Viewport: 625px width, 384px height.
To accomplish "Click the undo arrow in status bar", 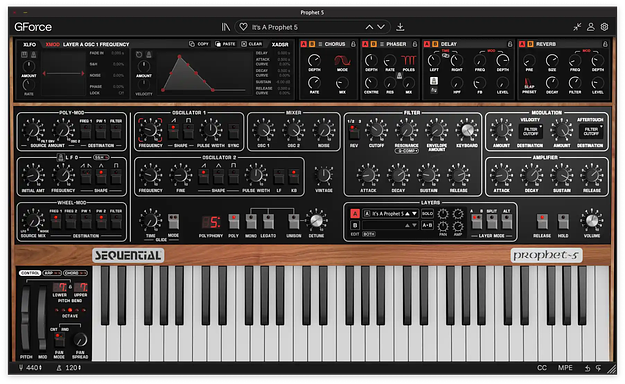I will (x=587, y=368).
